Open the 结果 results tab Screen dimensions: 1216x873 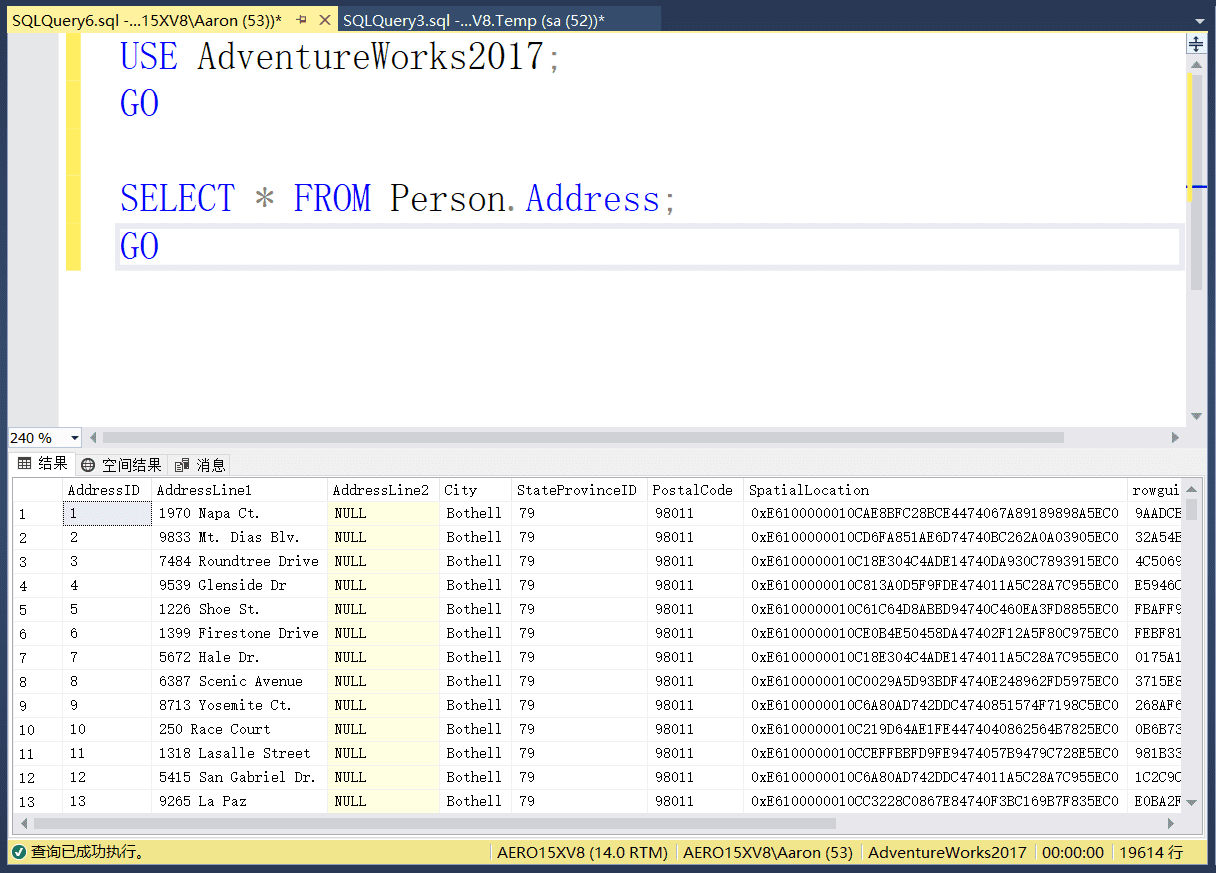pos(43,464)
